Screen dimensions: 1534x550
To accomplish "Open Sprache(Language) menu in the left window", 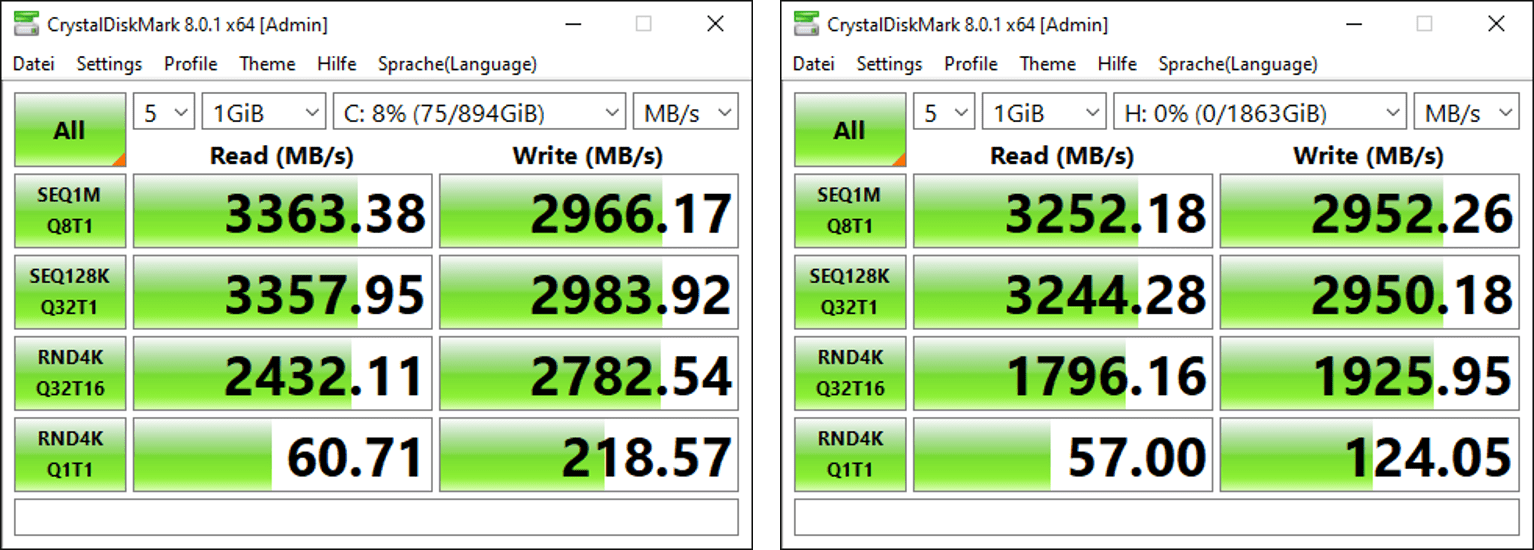I will click(457, 64).
